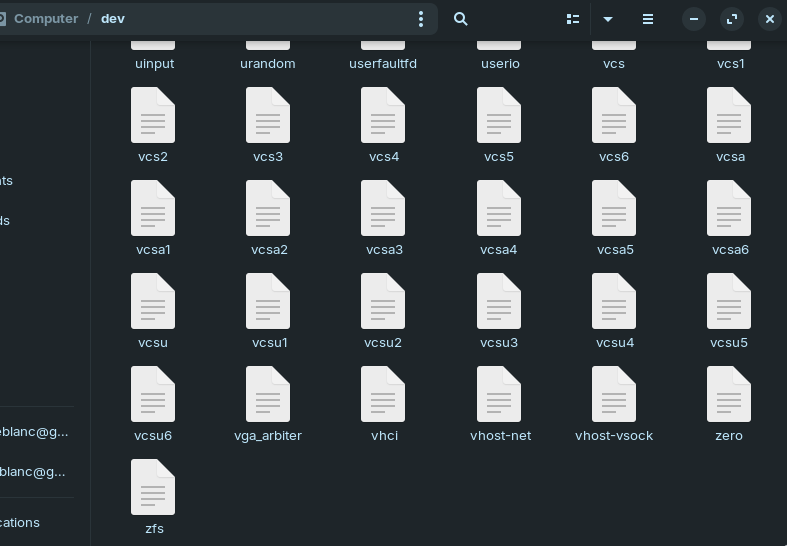
Task: Navigate to Computer in the path bar
Action: (46, 19)
